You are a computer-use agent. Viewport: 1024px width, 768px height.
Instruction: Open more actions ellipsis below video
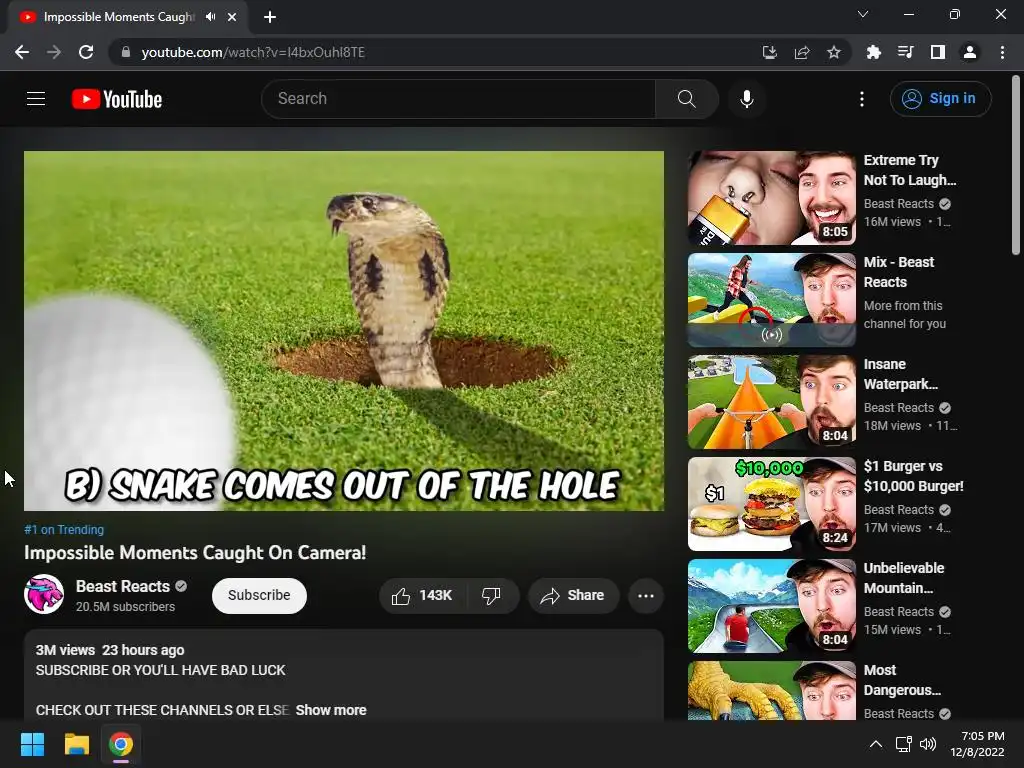tap(646, 596)
